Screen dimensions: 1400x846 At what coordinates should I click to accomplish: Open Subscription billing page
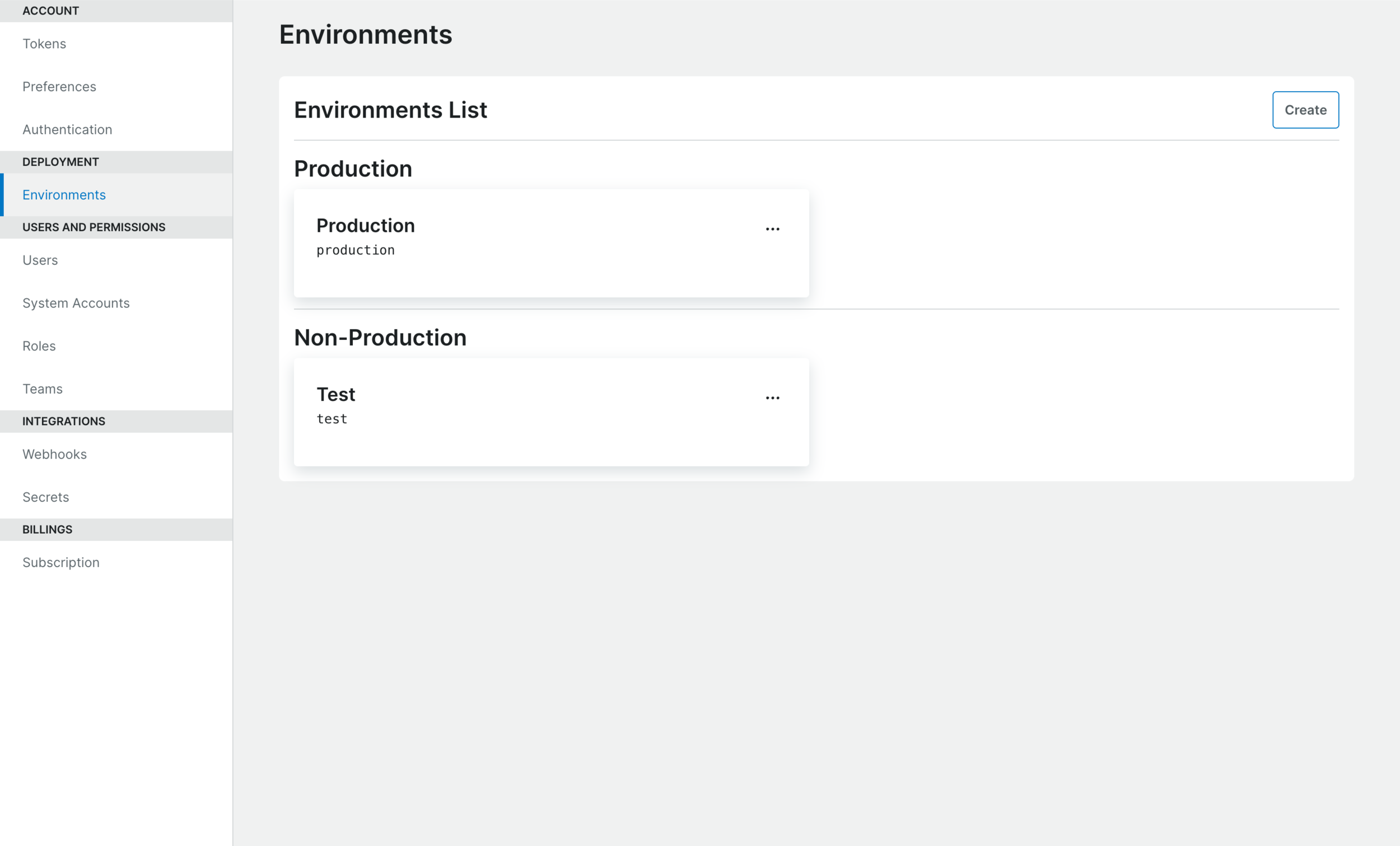coord(61,563)
